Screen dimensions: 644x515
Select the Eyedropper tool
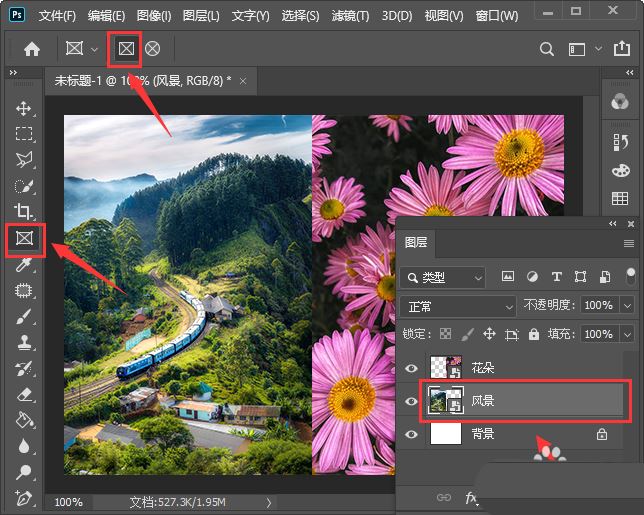pyautogui.click(x=24, y=264)
